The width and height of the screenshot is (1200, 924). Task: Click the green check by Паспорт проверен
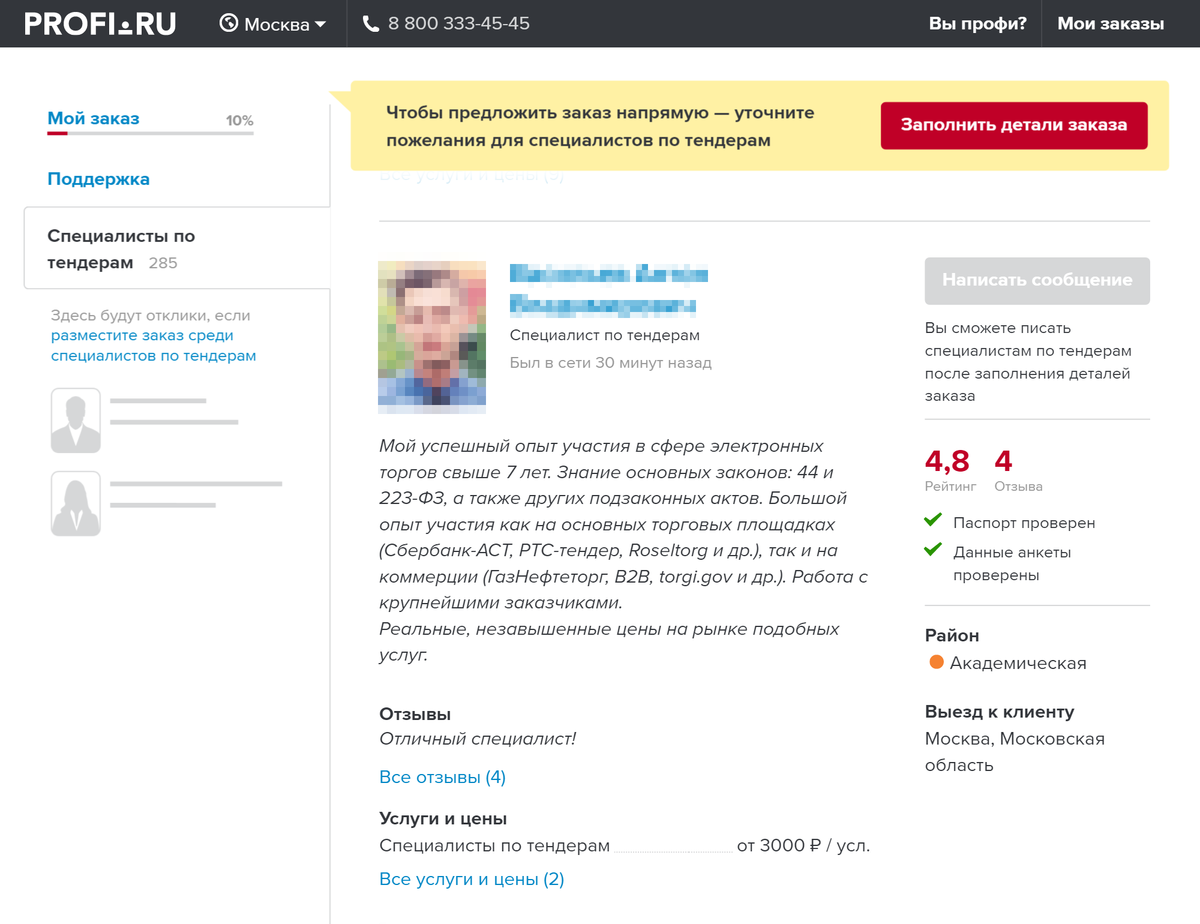point(934,521)
